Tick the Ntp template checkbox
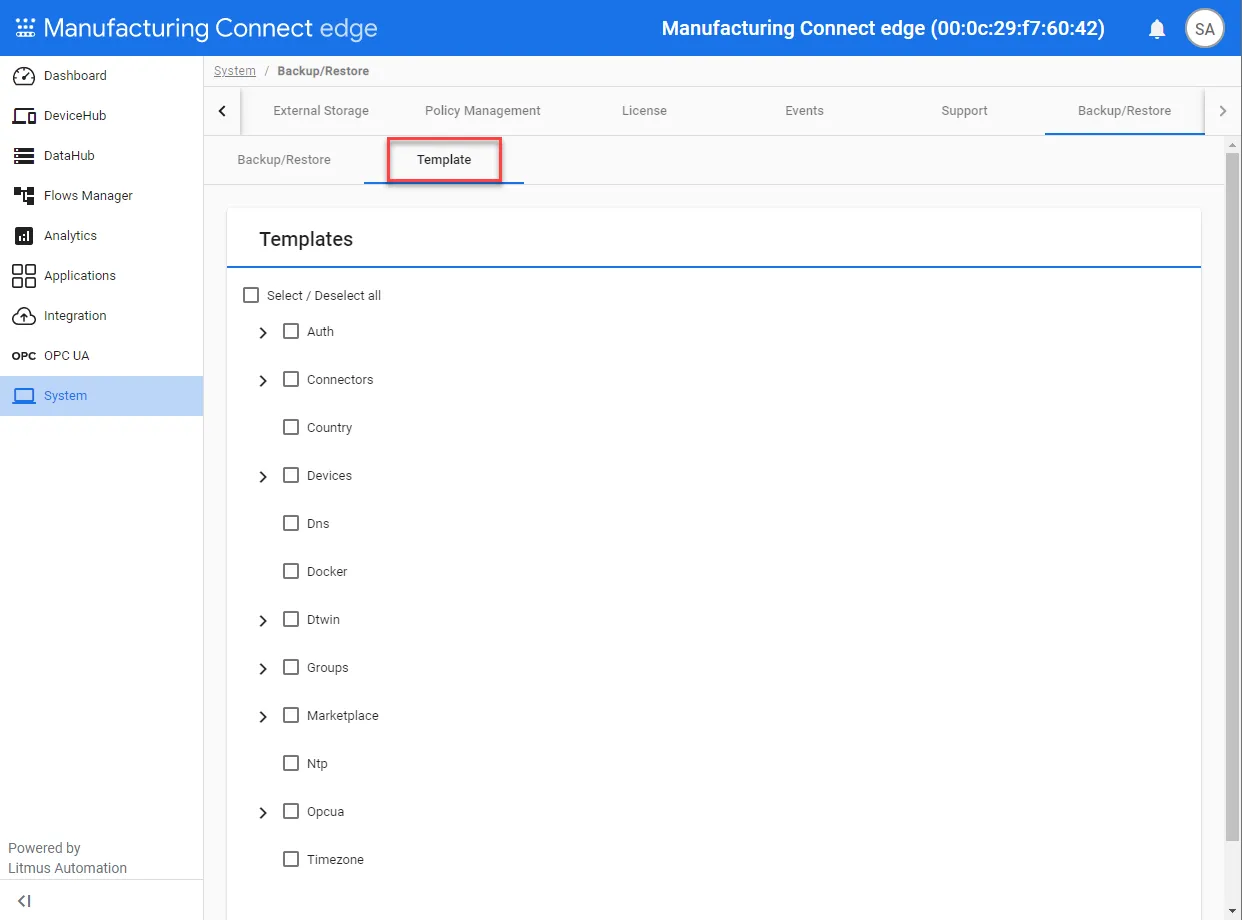 [291, 763]
